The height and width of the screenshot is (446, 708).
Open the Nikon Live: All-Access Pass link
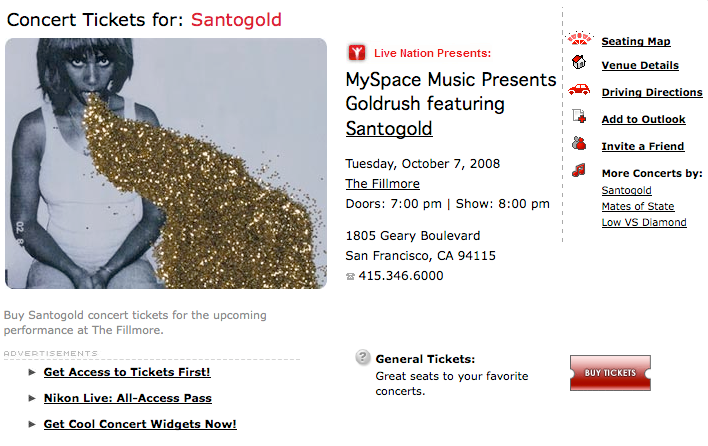pyautogui.click(x=127, y=399)
